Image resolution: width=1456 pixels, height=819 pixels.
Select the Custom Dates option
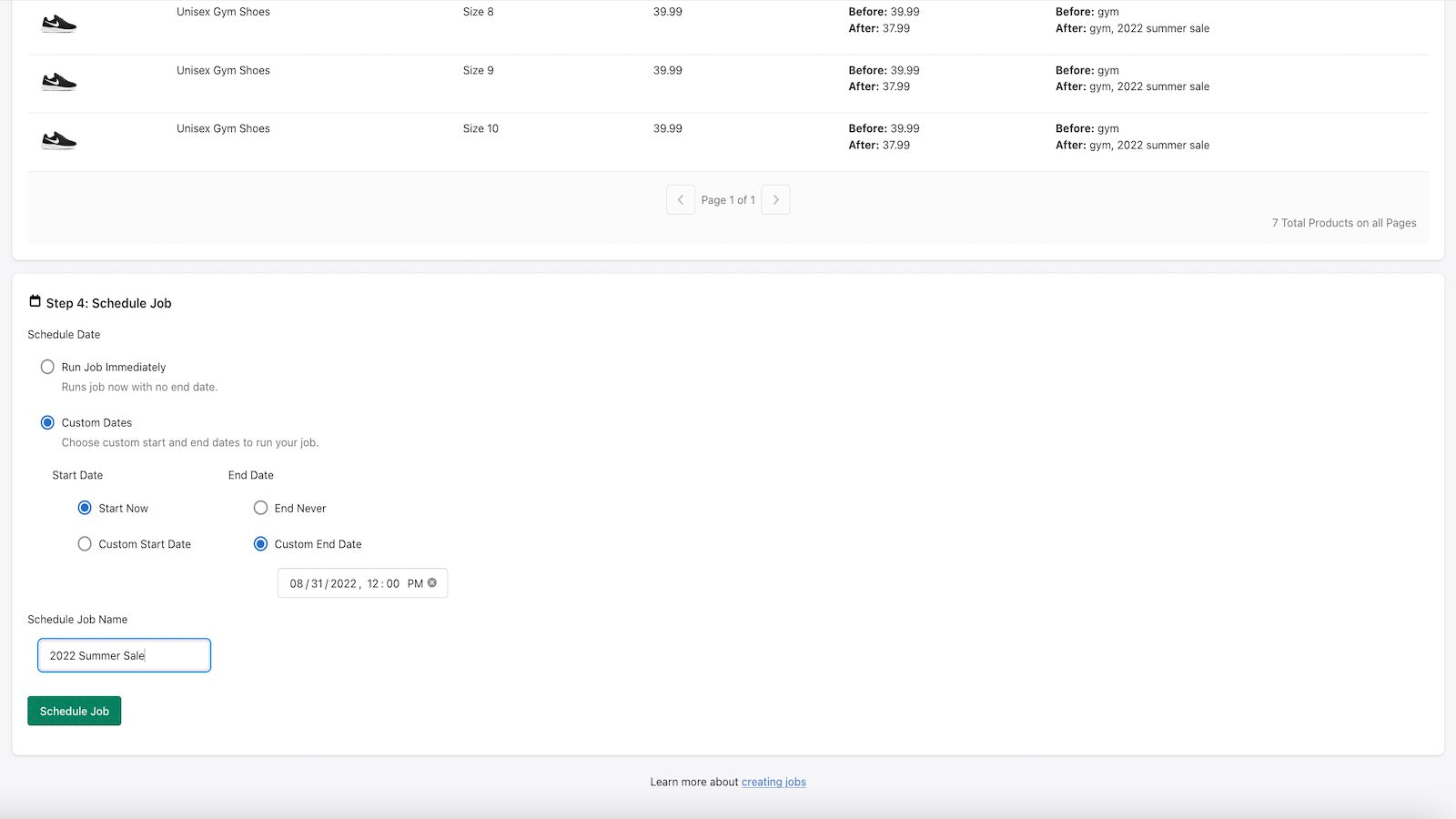47,422
